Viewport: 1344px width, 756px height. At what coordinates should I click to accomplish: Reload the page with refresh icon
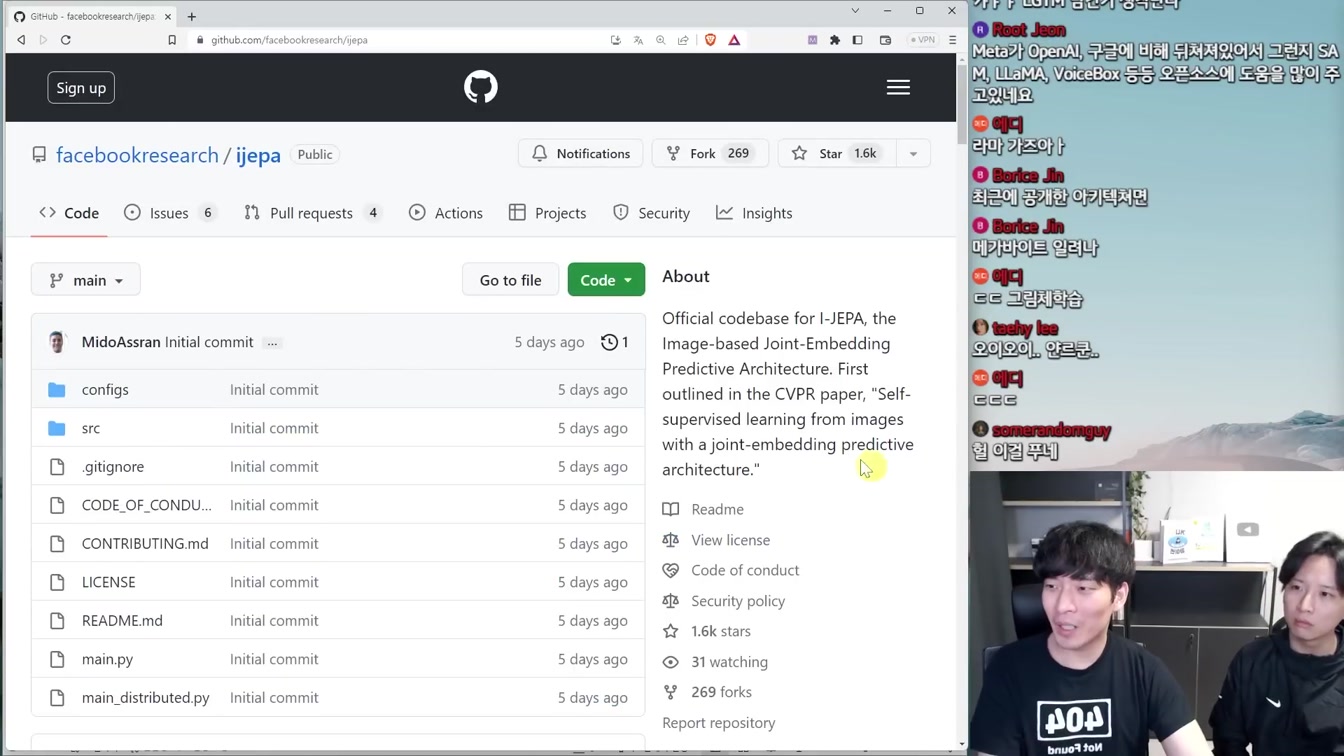point(66,40)
